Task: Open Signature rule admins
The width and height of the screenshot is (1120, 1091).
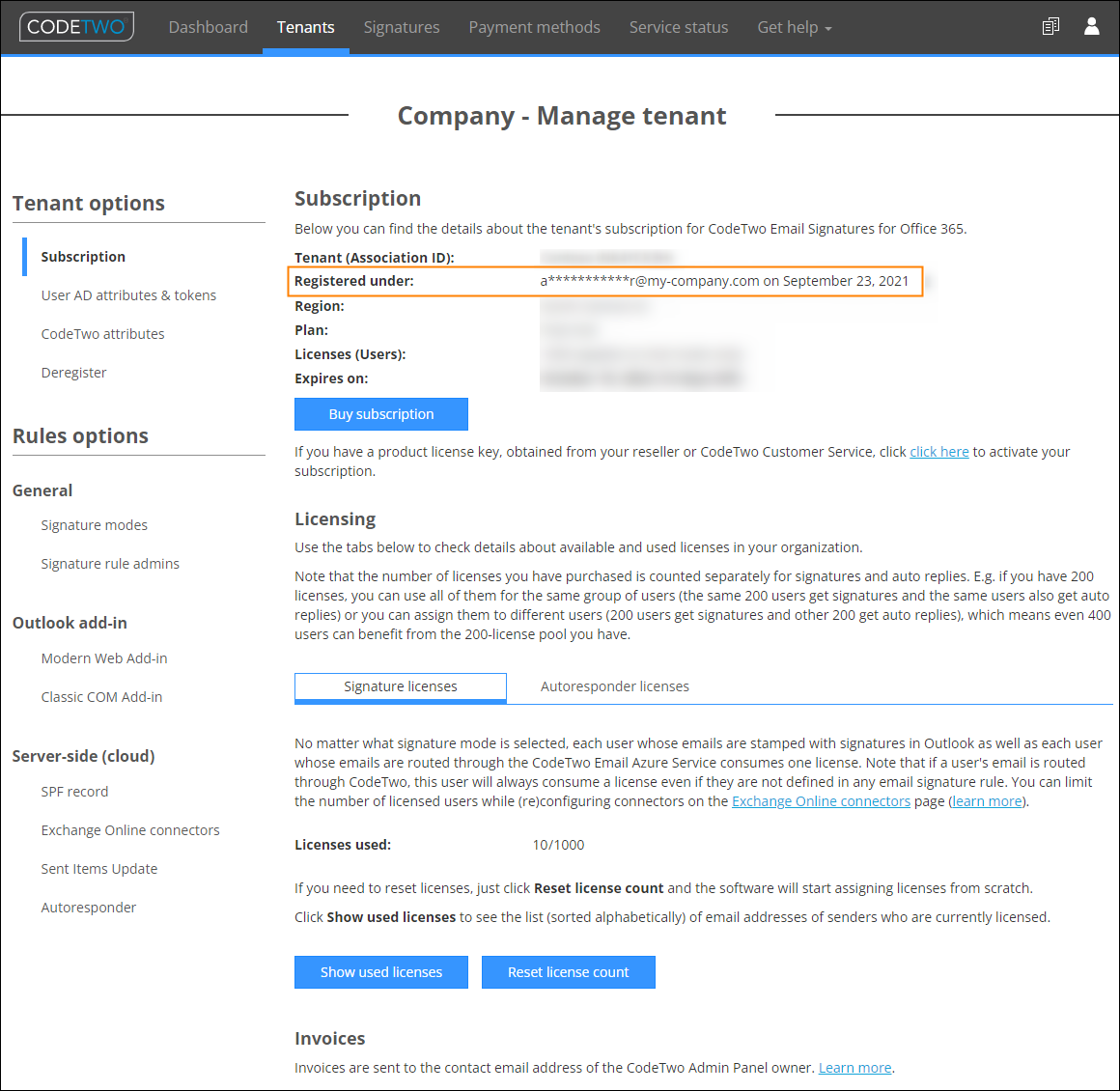Action: tap(110, 564)
